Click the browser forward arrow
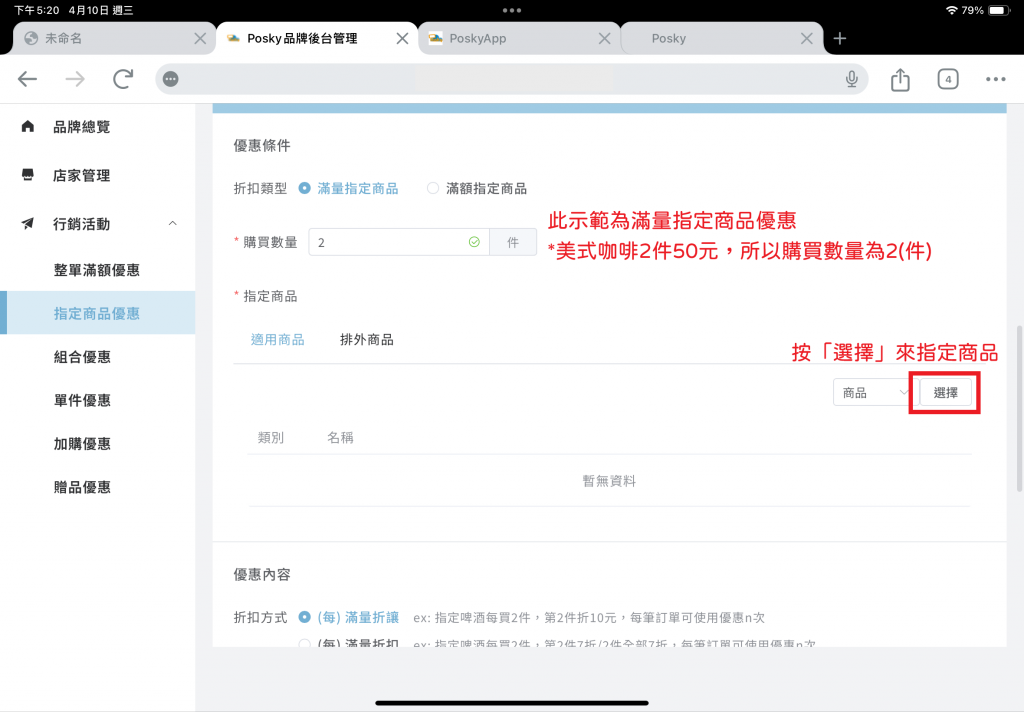The width and height of the screenshot is (1024, 712). point(75,79)
